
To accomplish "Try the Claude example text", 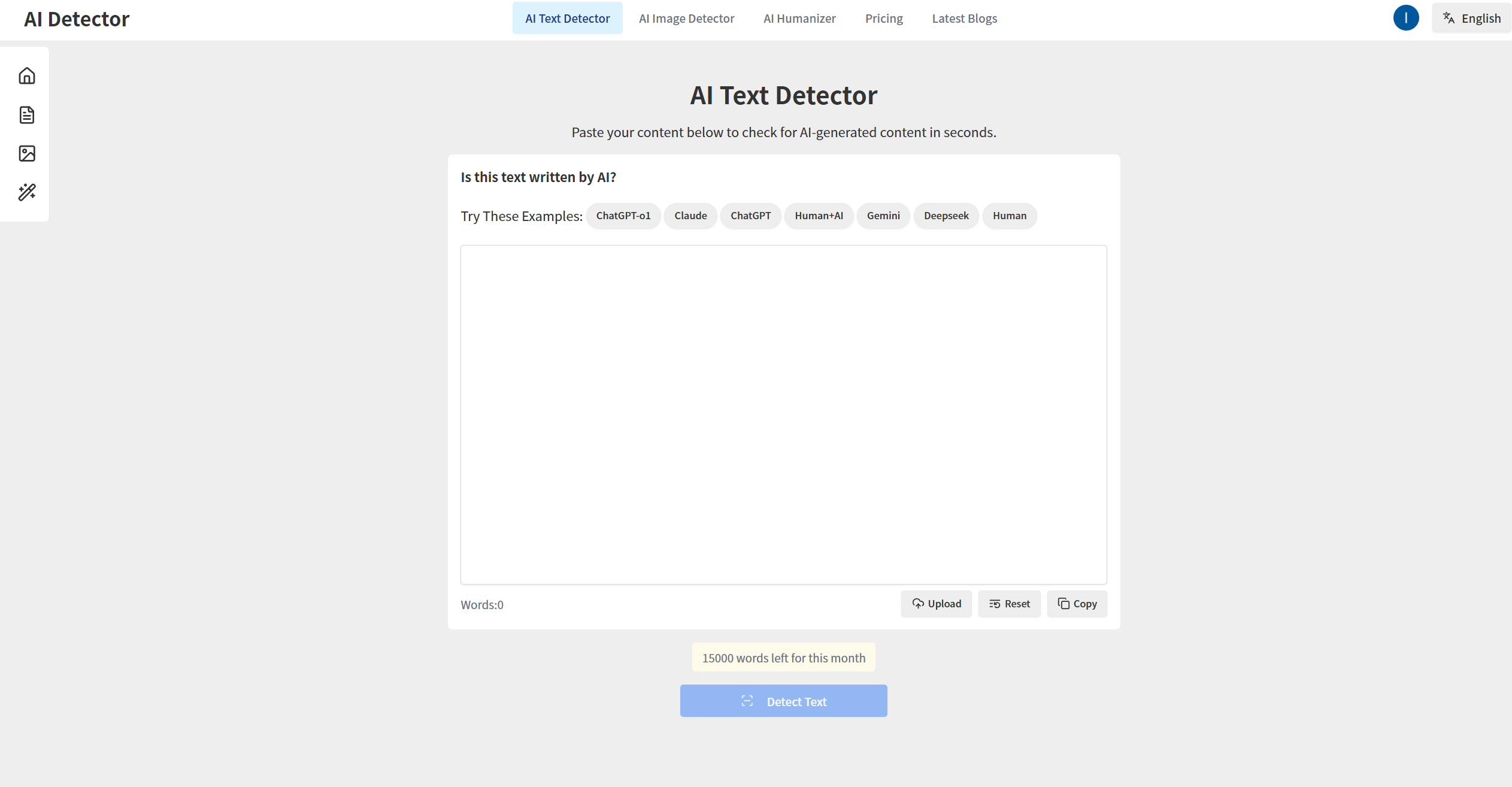I will [x=690, y=216].
